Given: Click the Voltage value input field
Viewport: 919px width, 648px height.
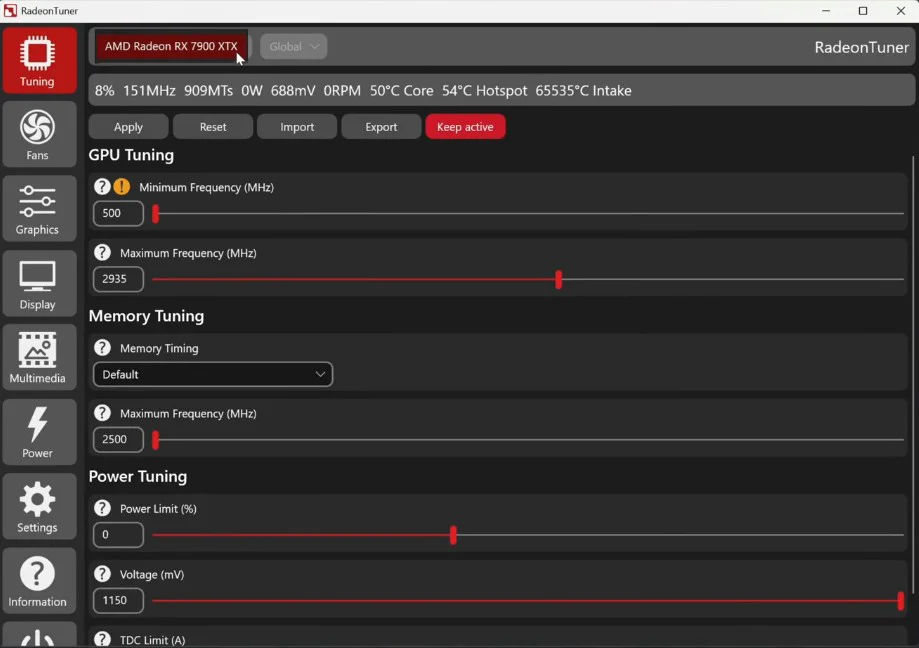Looking at the screenshot, I should [x=117, y=600].
